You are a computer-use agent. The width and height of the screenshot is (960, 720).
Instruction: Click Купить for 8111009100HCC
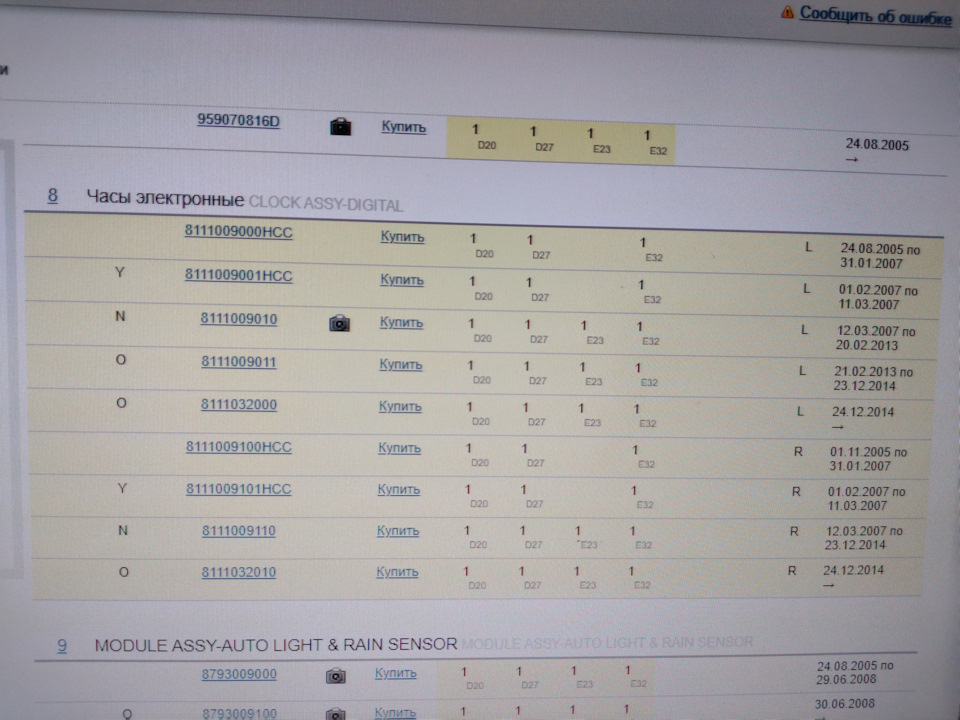tap(399, 448)
